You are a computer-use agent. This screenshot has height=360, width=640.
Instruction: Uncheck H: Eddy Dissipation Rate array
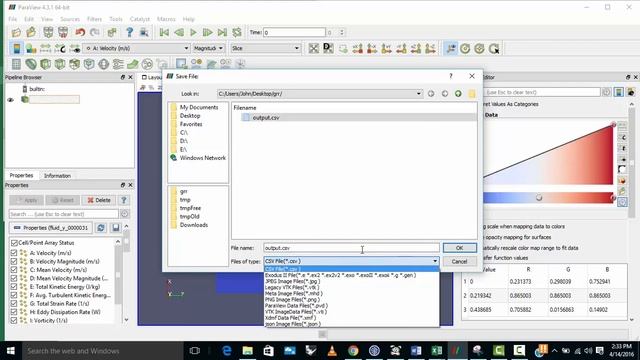pos(14,312)
